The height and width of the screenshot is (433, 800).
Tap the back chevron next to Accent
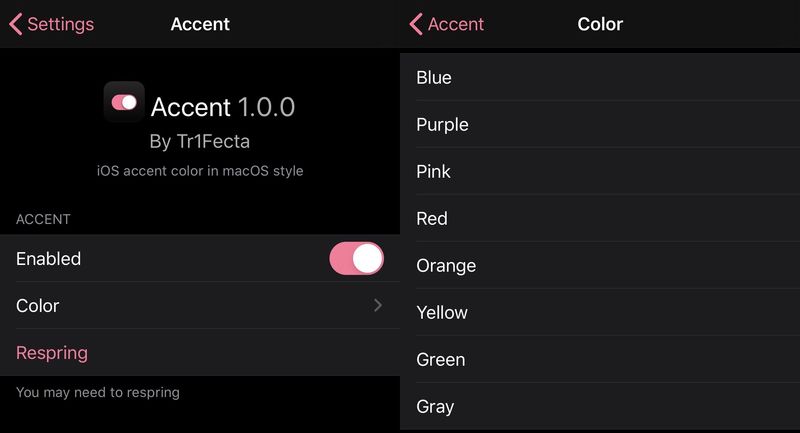tap(416, 24)
